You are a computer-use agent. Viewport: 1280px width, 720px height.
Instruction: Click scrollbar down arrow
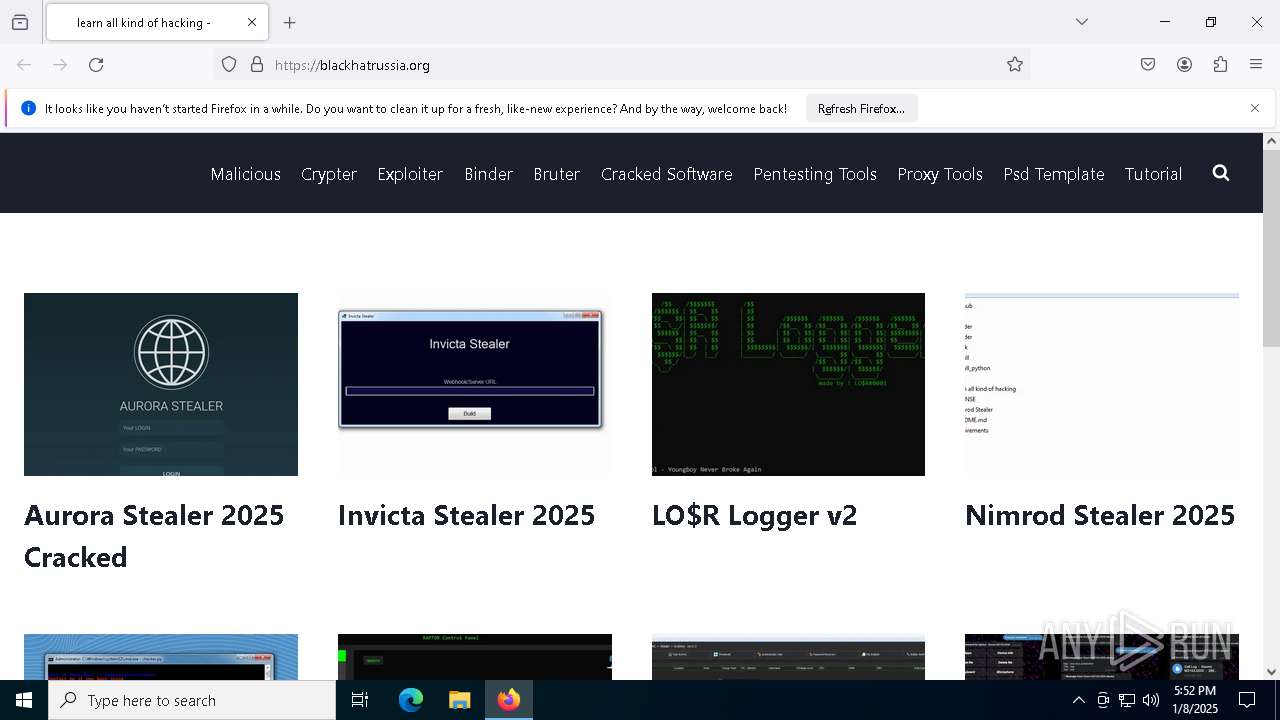tap(1271, 672)
